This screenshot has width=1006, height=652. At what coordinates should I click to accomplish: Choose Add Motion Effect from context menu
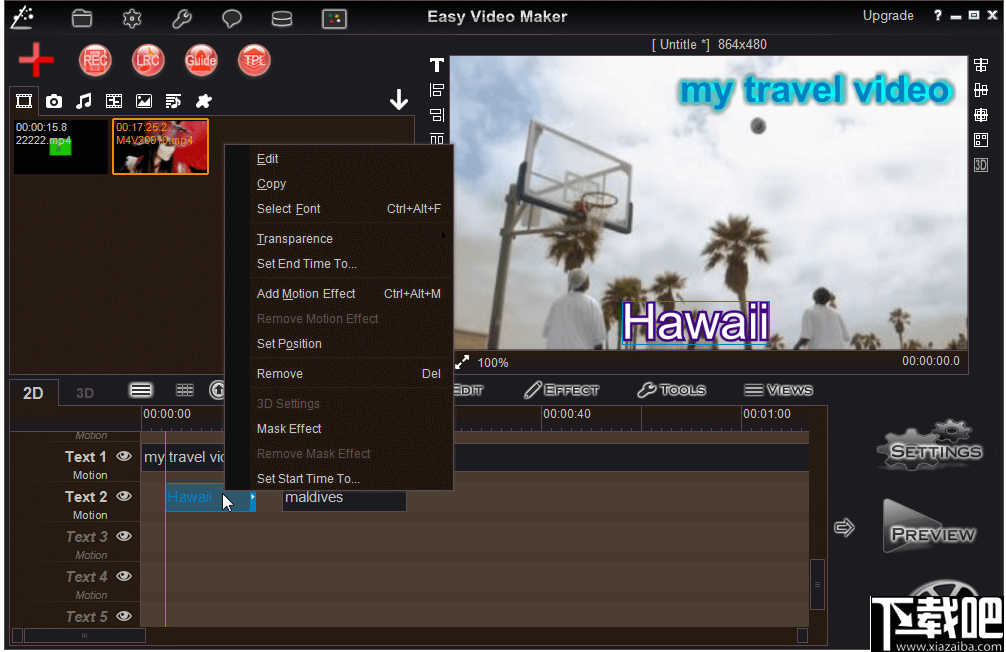(306, 293)
